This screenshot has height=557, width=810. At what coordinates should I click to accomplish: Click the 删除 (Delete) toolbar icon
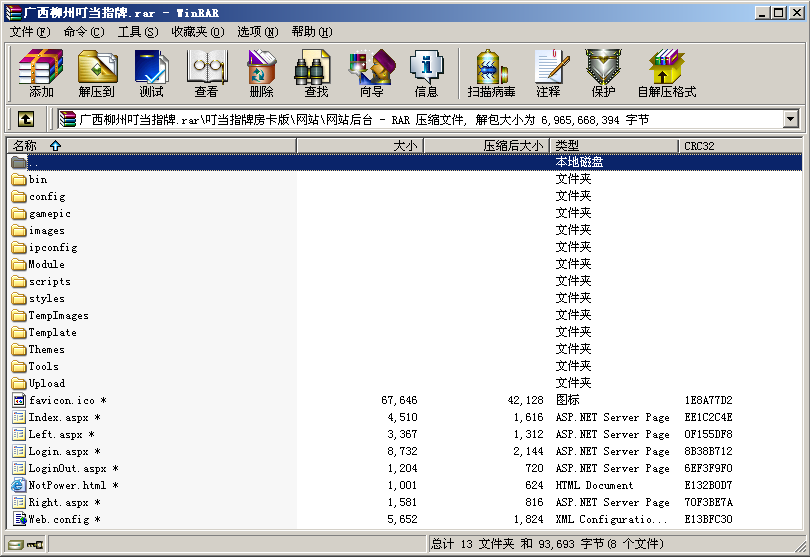pos(261,73)
